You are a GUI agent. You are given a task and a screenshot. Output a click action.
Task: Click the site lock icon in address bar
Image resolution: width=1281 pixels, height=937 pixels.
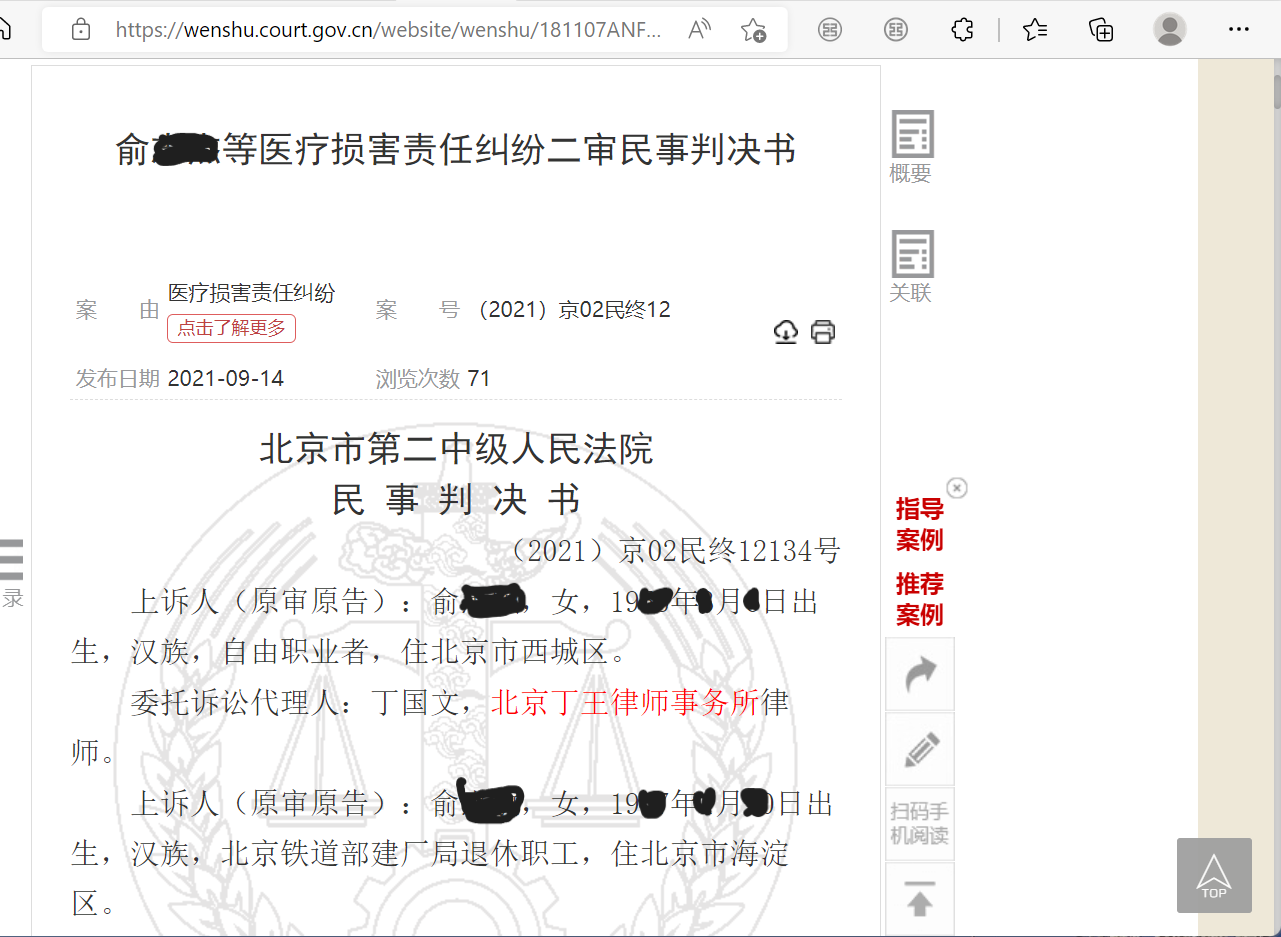point(81,30)
